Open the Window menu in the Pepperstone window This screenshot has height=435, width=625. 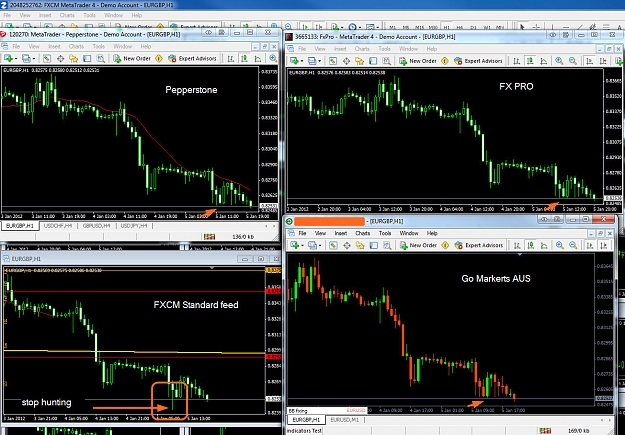pos(122,46)
